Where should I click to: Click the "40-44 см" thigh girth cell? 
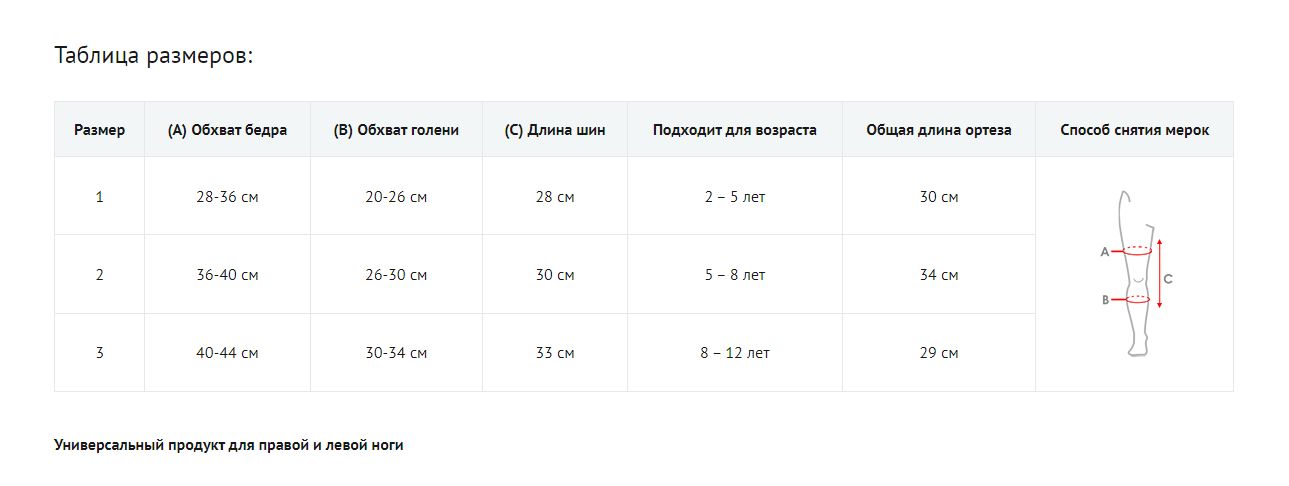tap(227, 353)
